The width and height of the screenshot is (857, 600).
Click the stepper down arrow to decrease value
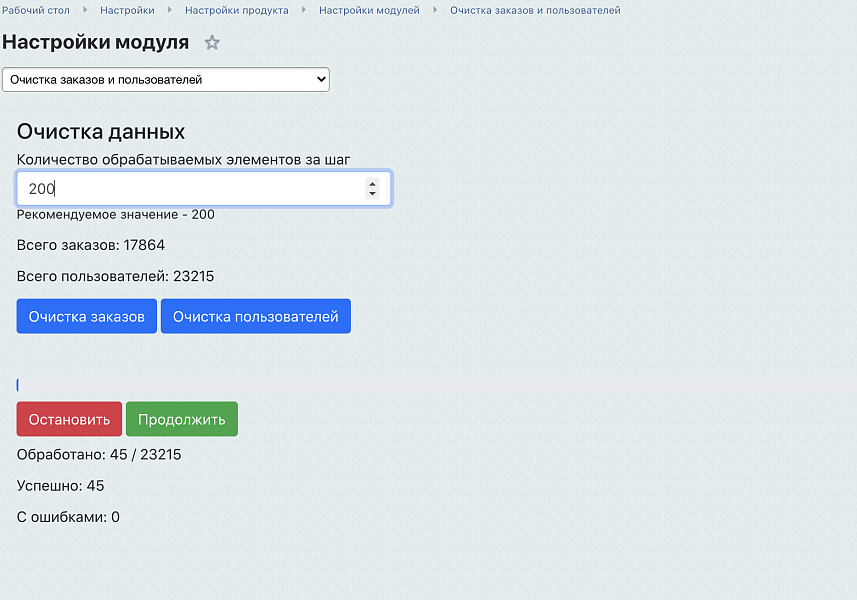point(373,194)
